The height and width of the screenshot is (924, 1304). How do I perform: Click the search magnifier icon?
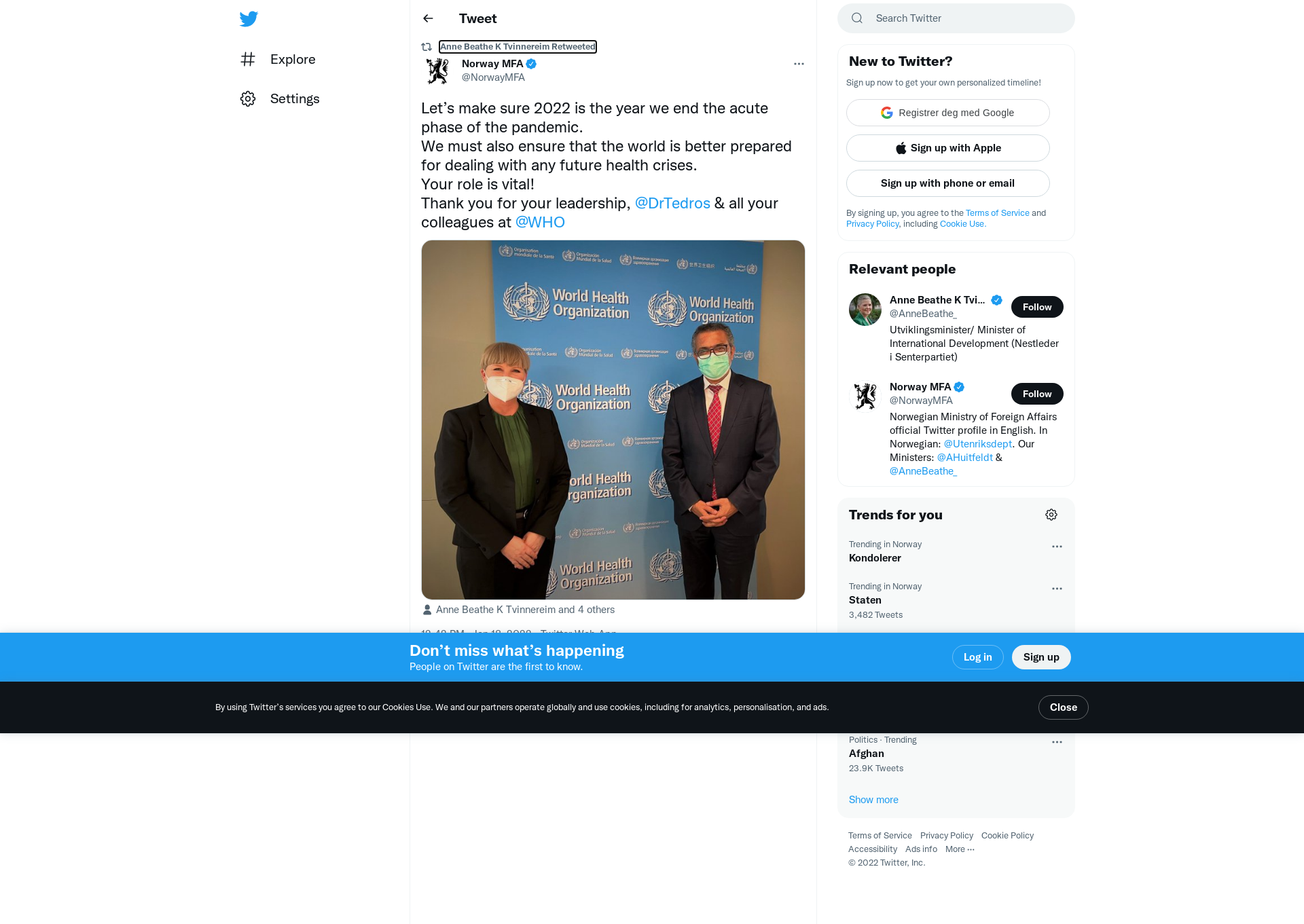[x=857, y=19]
